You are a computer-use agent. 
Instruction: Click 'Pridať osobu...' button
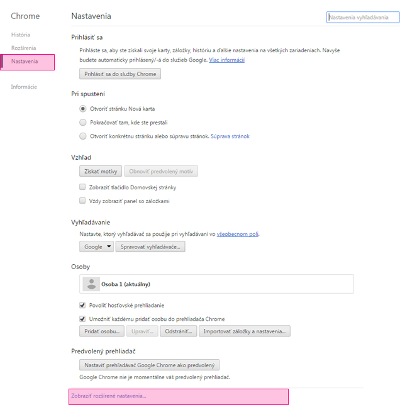102,331
